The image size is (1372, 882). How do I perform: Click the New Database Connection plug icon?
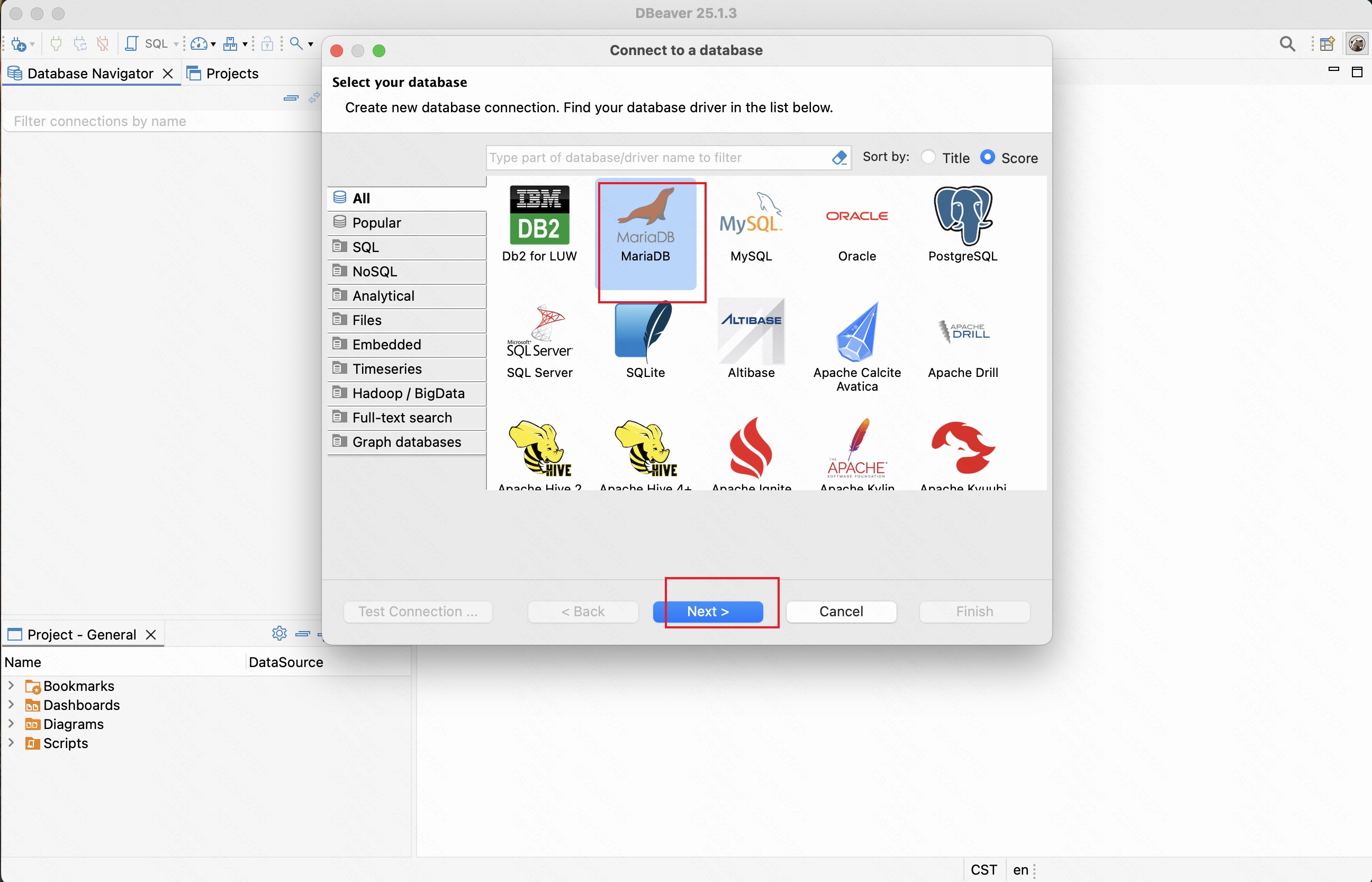[19, 43]
